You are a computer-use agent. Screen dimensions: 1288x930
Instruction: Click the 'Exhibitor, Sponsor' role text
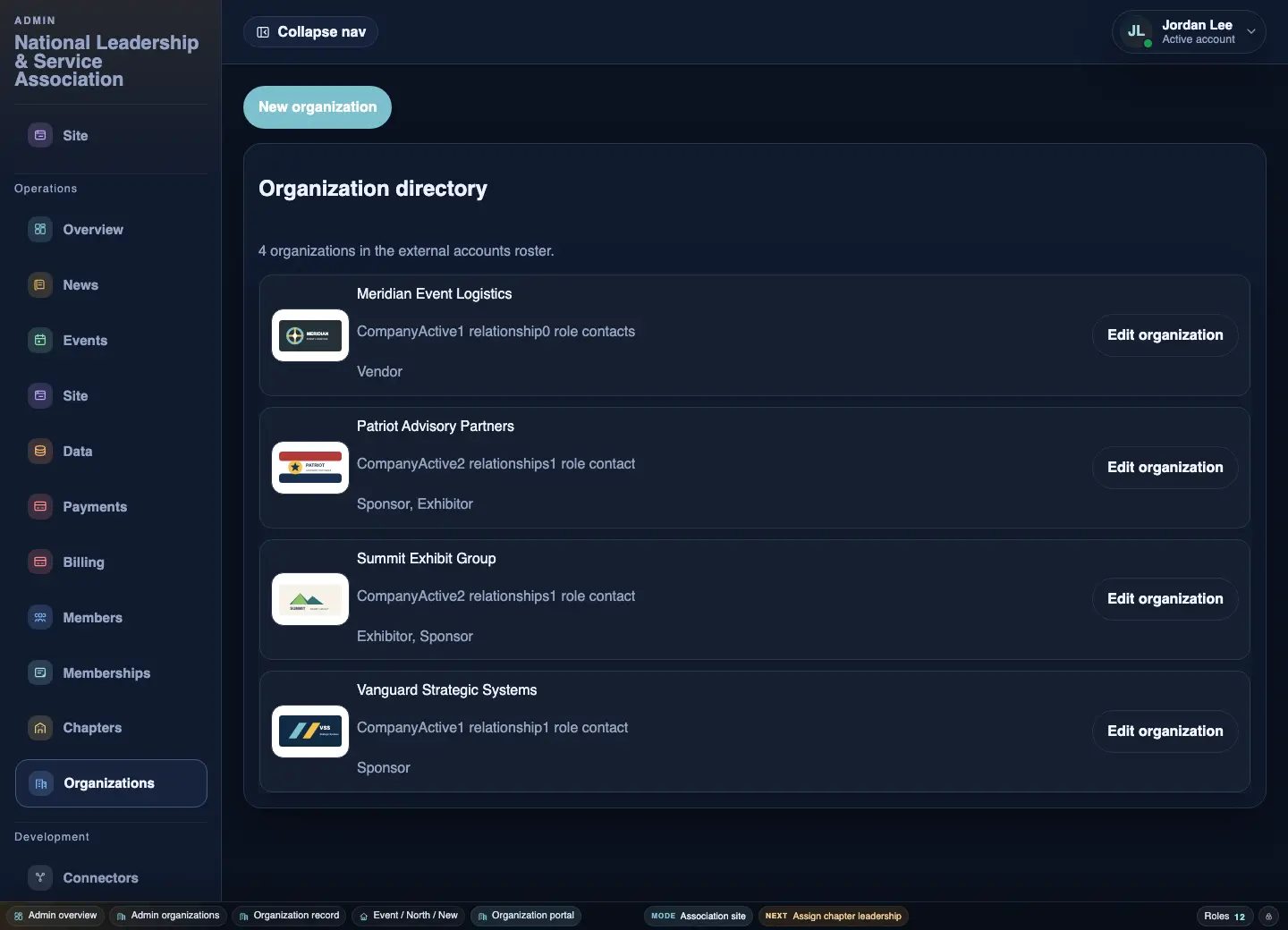pyautogui.click(x=415, y=637)
